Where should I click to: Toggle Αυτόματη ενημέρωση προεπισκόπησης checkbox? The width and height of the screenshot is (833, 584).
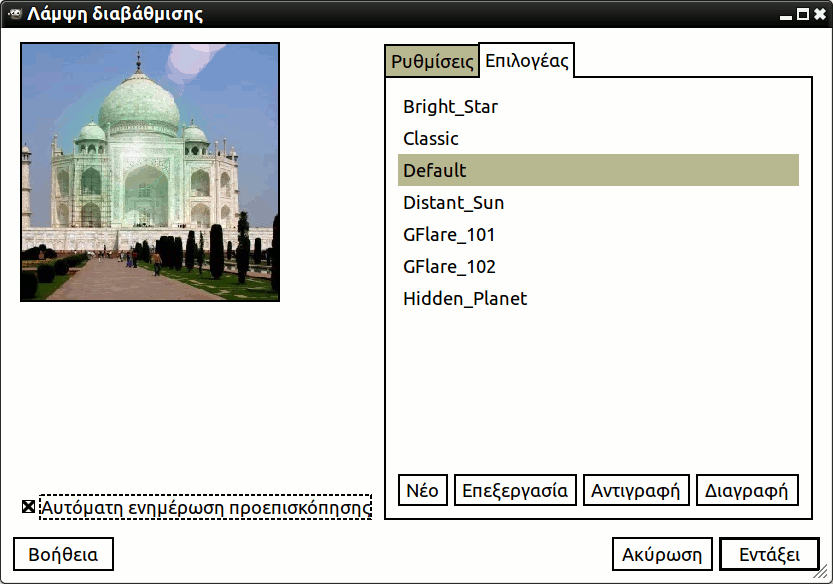pyautogui.click(x=28, y=507)
